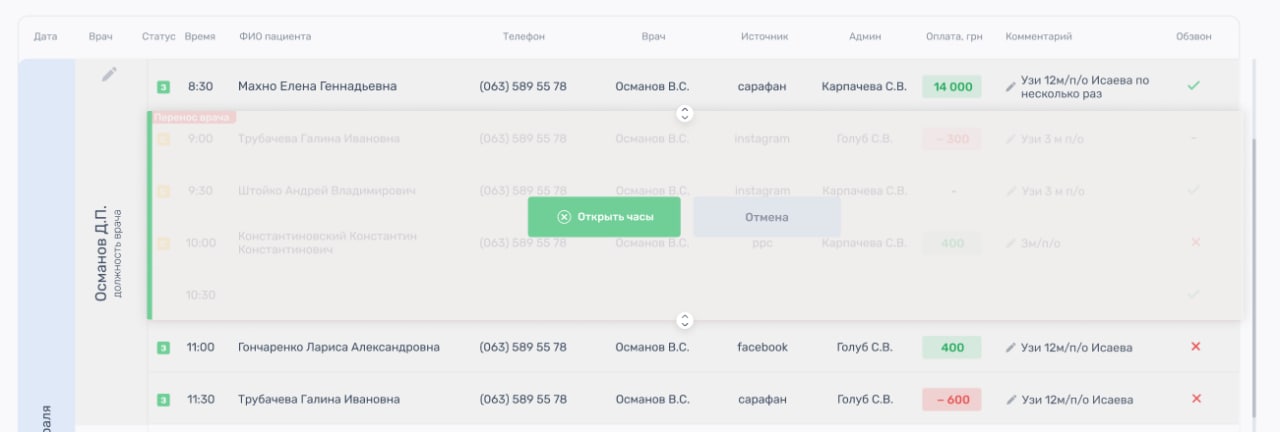Click the bottom chevron handle of the blocked hours
Screen dimensions: 1280x432
pos(685,321)
